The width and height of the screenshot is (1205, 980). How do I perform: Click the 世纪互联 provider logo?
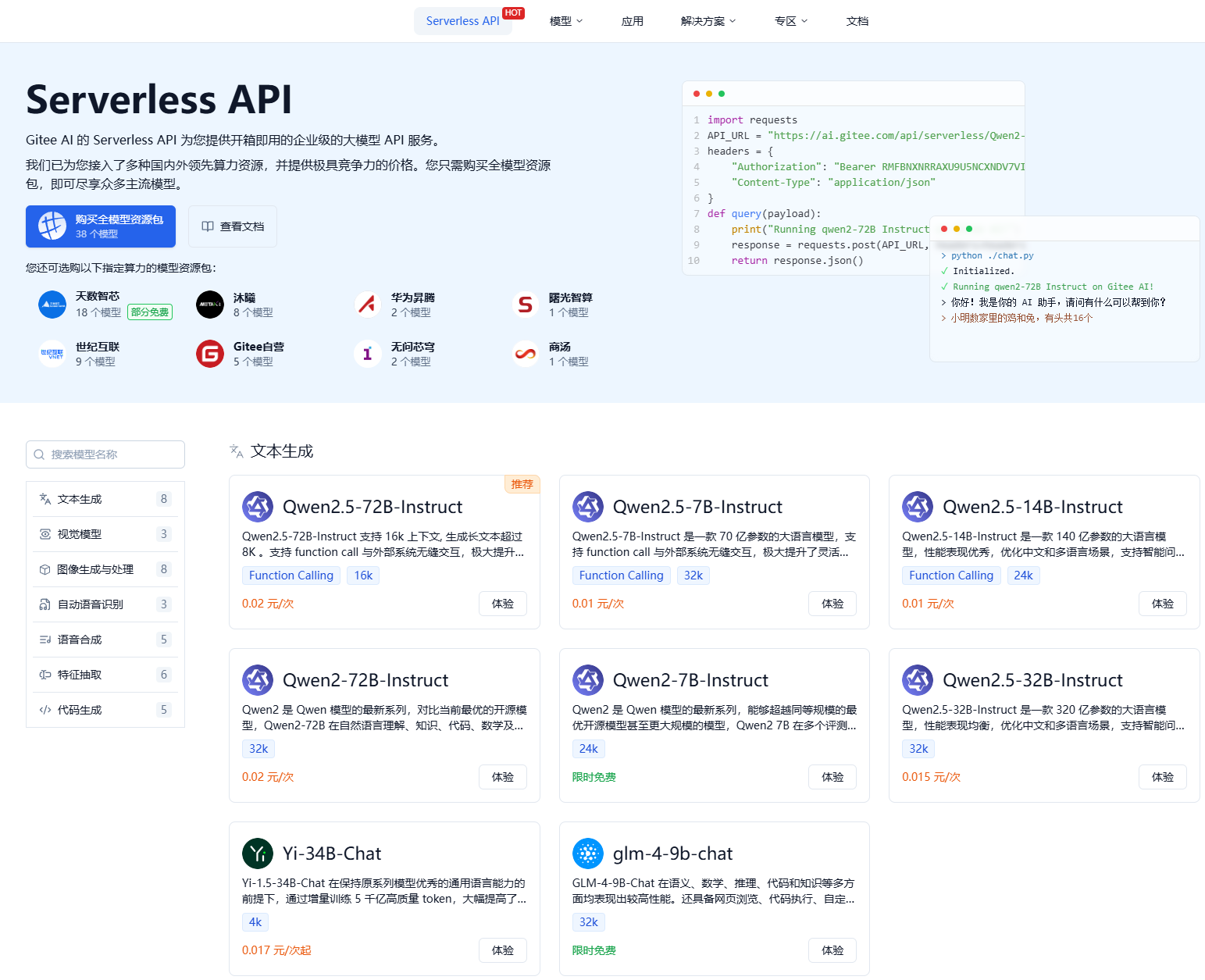(52, 354)
